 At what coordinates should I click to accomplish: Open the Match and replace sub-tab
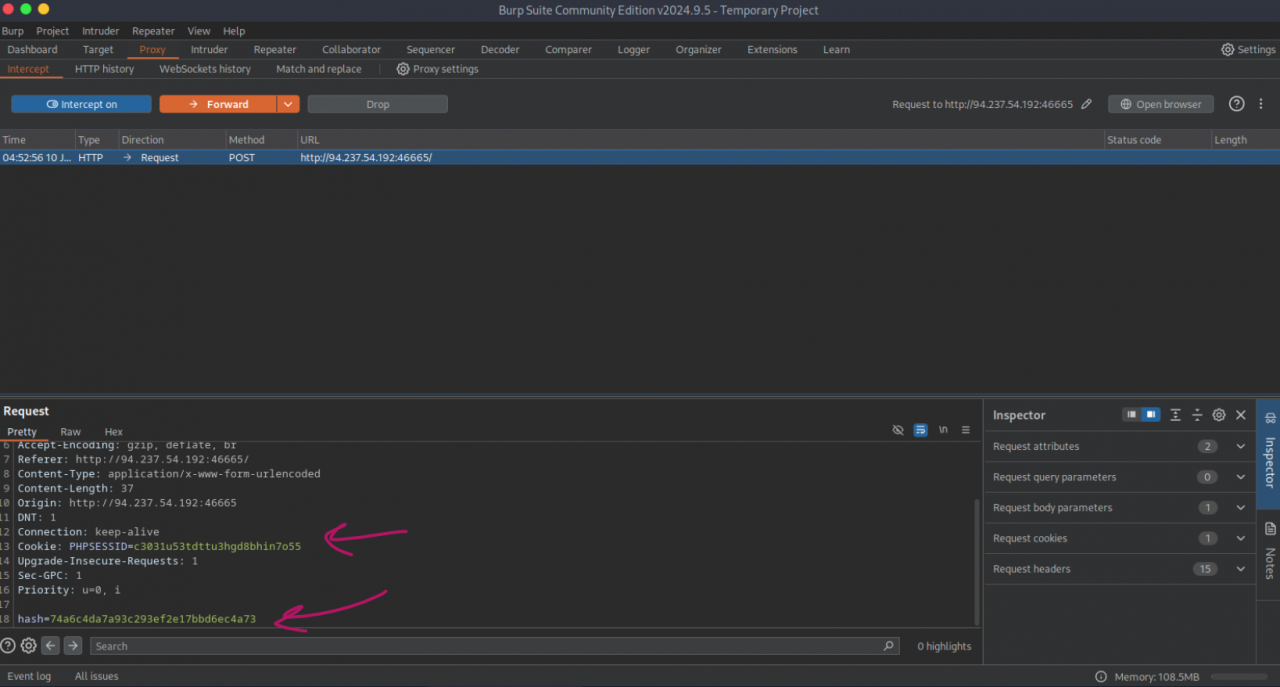click(319, 69)
